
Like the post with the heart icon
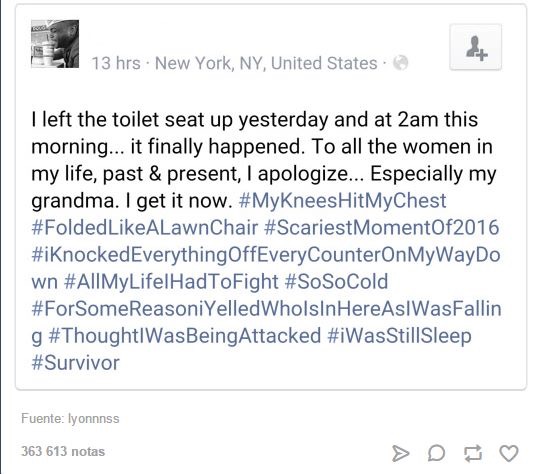pos(509,453)
